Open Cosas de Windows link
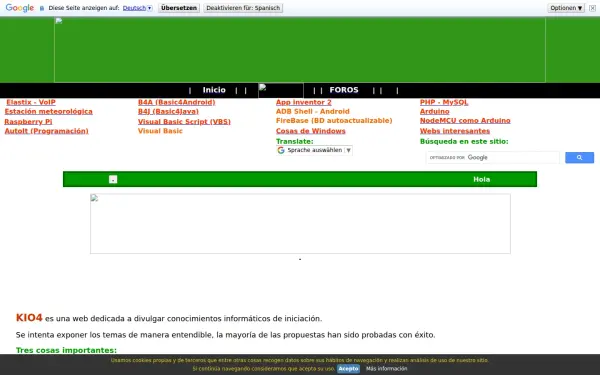The image size is (600, 375). [311, 131]
